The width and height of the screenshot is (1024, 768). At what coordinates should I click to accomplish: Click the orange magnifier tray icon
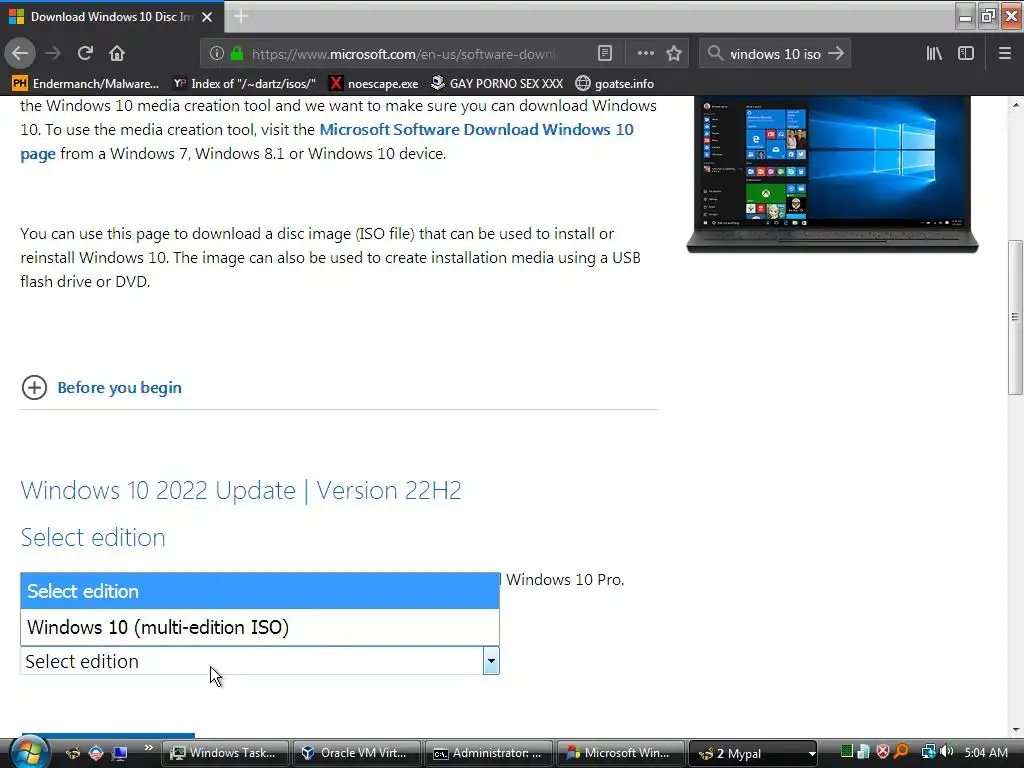[x=901, y=752]
